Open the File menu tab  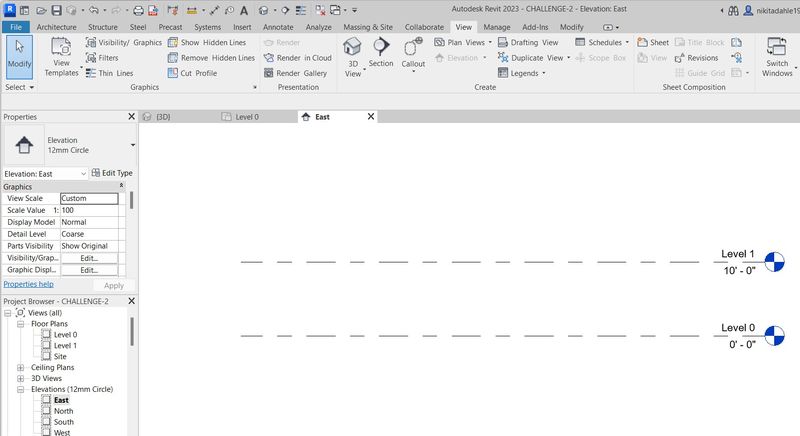pyautogui.click(x=16, y=27)
